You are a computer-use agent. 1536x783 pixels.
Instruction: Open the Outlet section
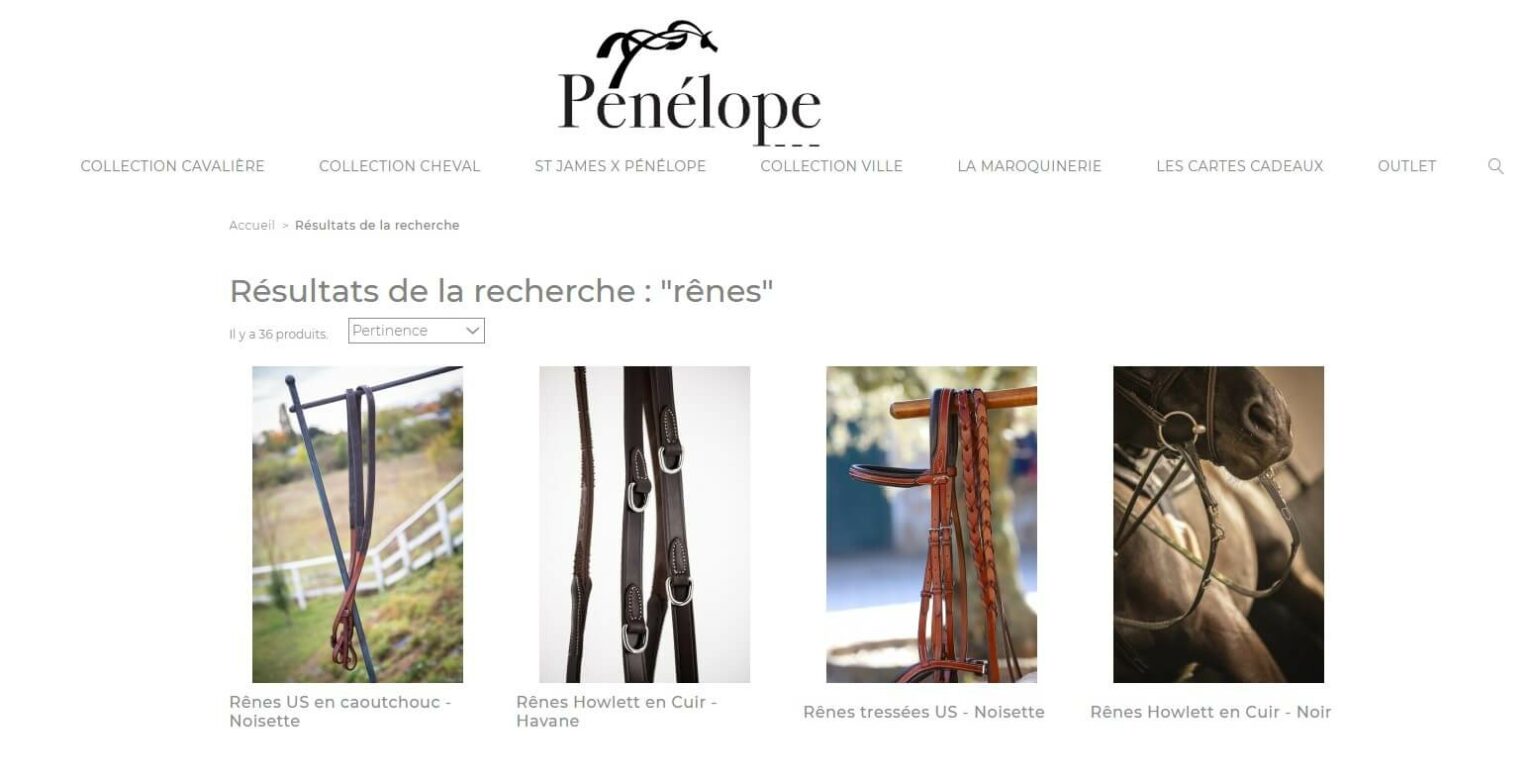(x=1406, y=166)
